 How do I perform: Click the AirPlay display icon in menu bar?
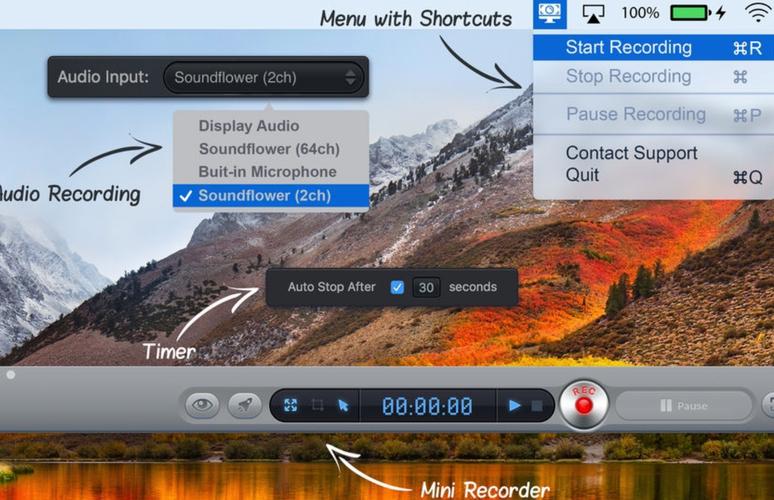593,14
